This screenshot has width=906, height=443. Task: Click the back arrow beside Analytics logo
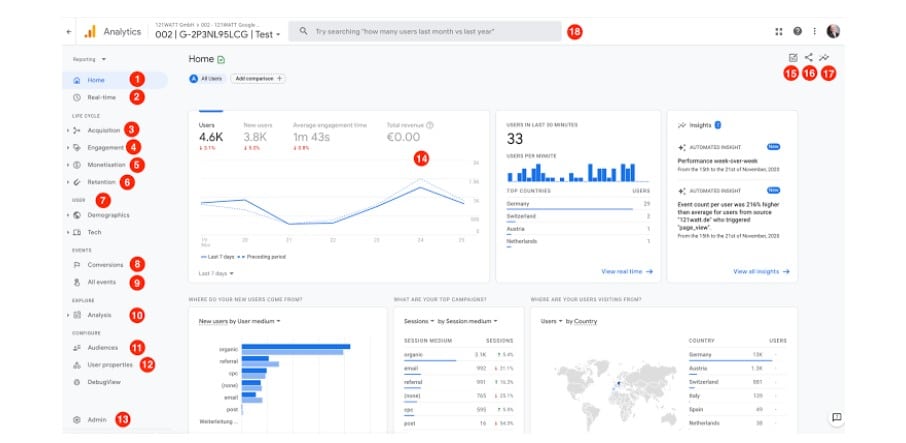tap(68, 32)
